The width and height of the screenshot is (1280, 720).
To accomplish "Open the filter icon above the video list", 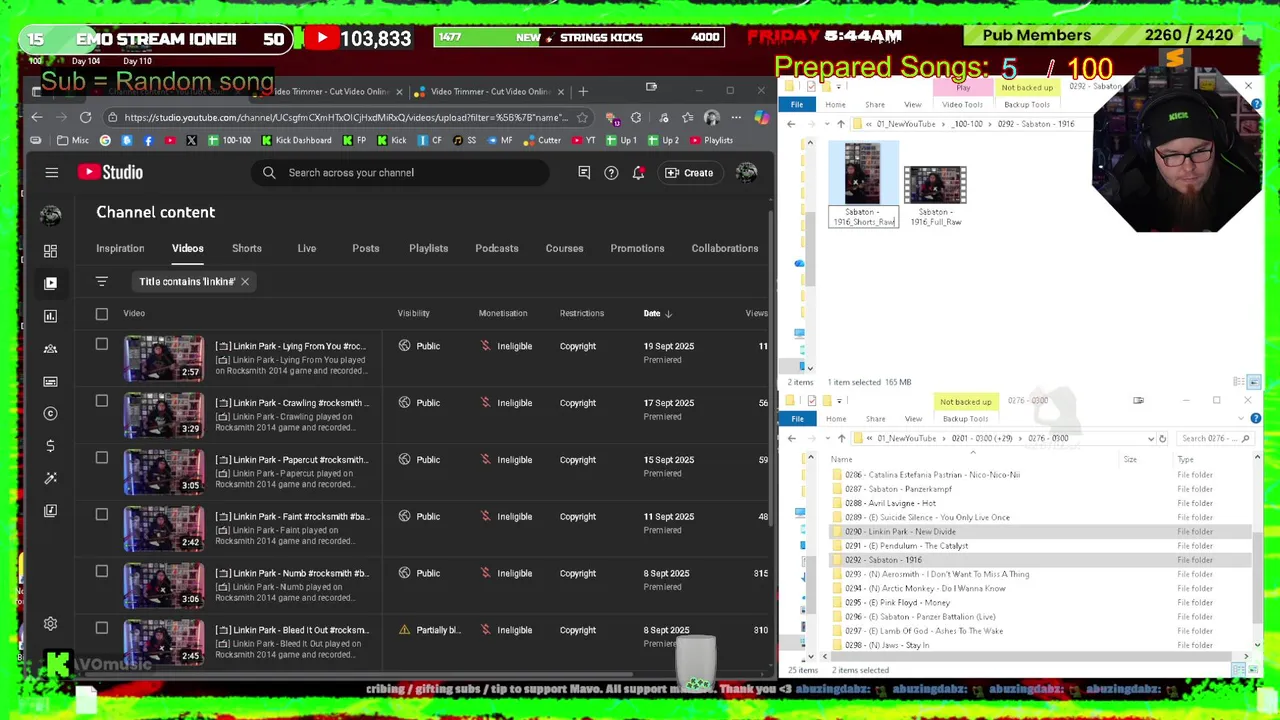I will point(101,282).
